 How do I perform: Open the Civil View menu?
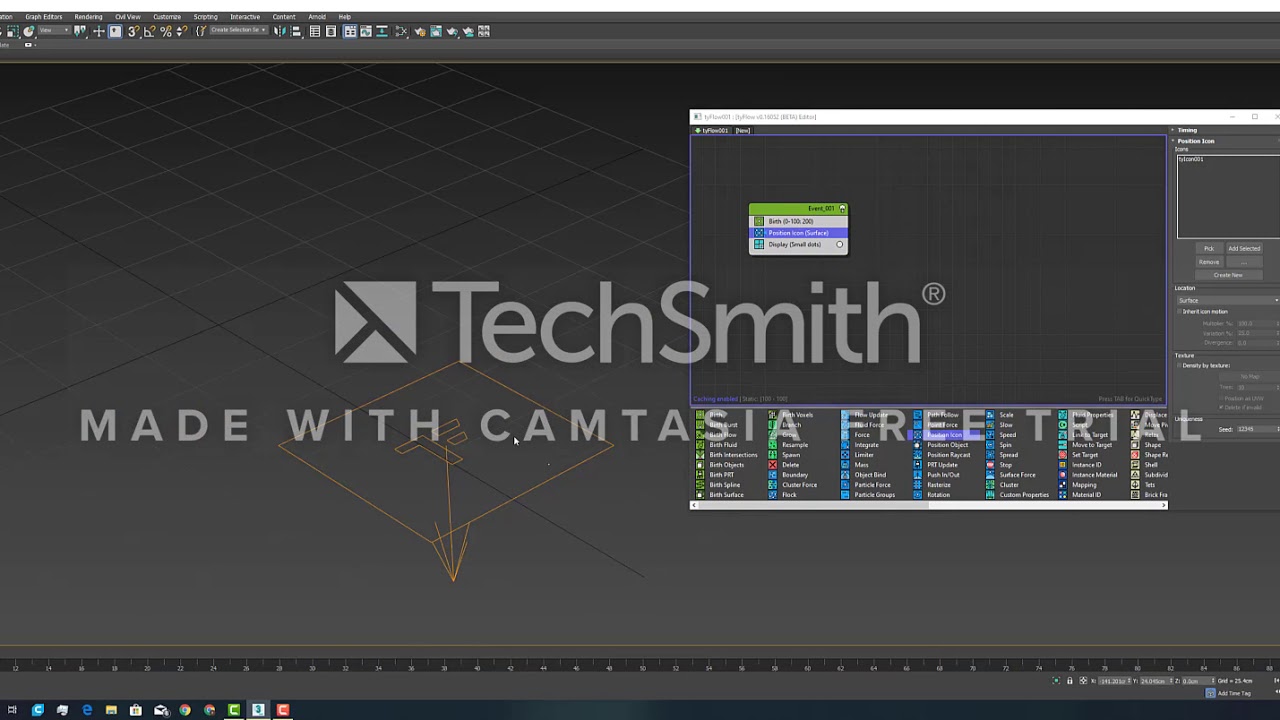127,17
